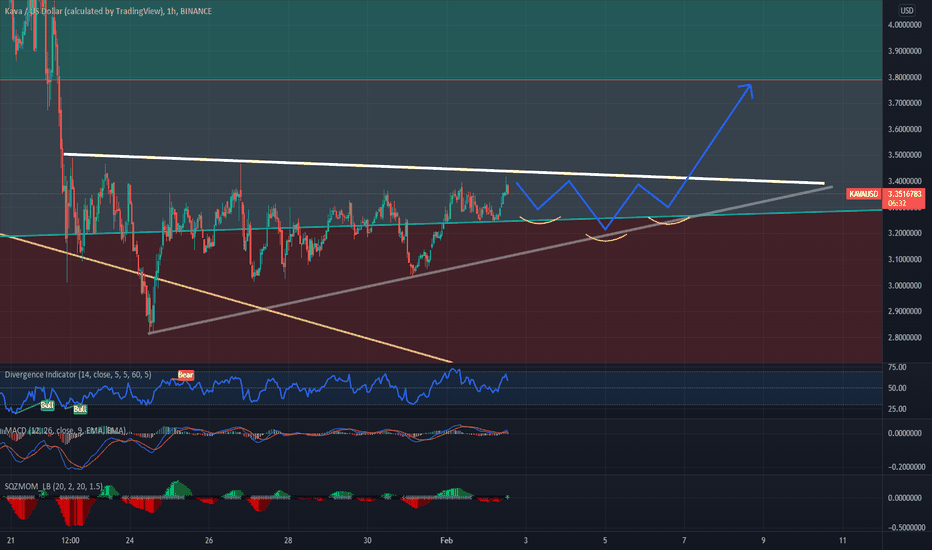Select the gray ascending trendline
The width and height of the screenshot is (932, 550).
coord(490,260)
